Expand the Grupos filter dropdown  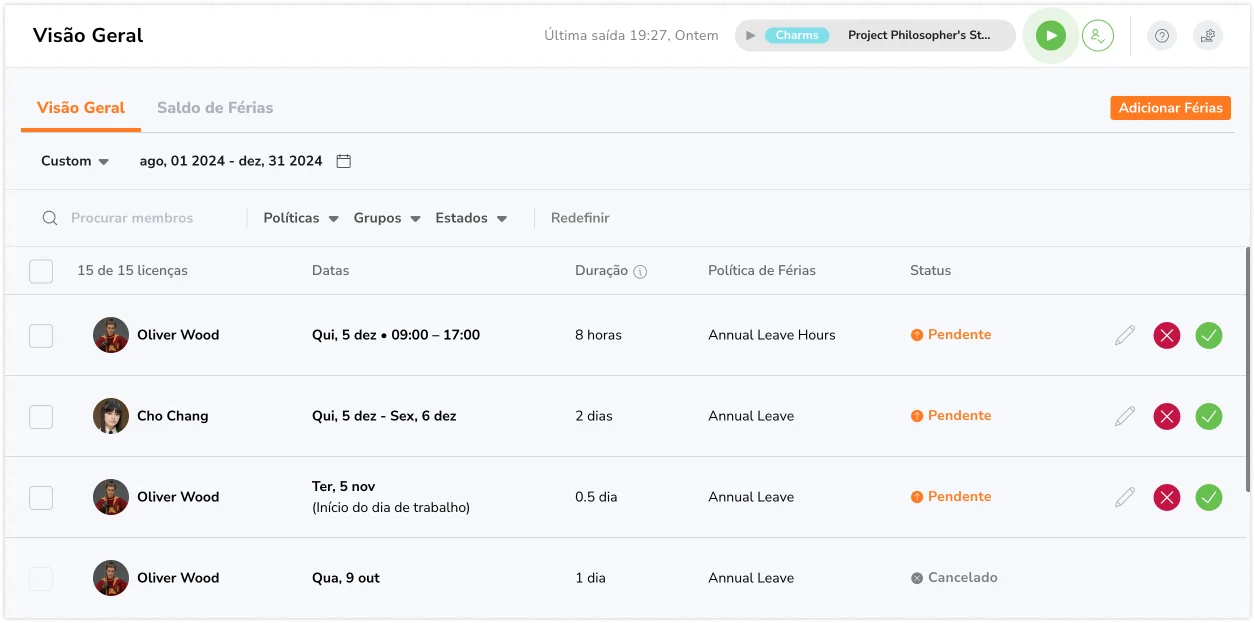click(x=387, y=218)
